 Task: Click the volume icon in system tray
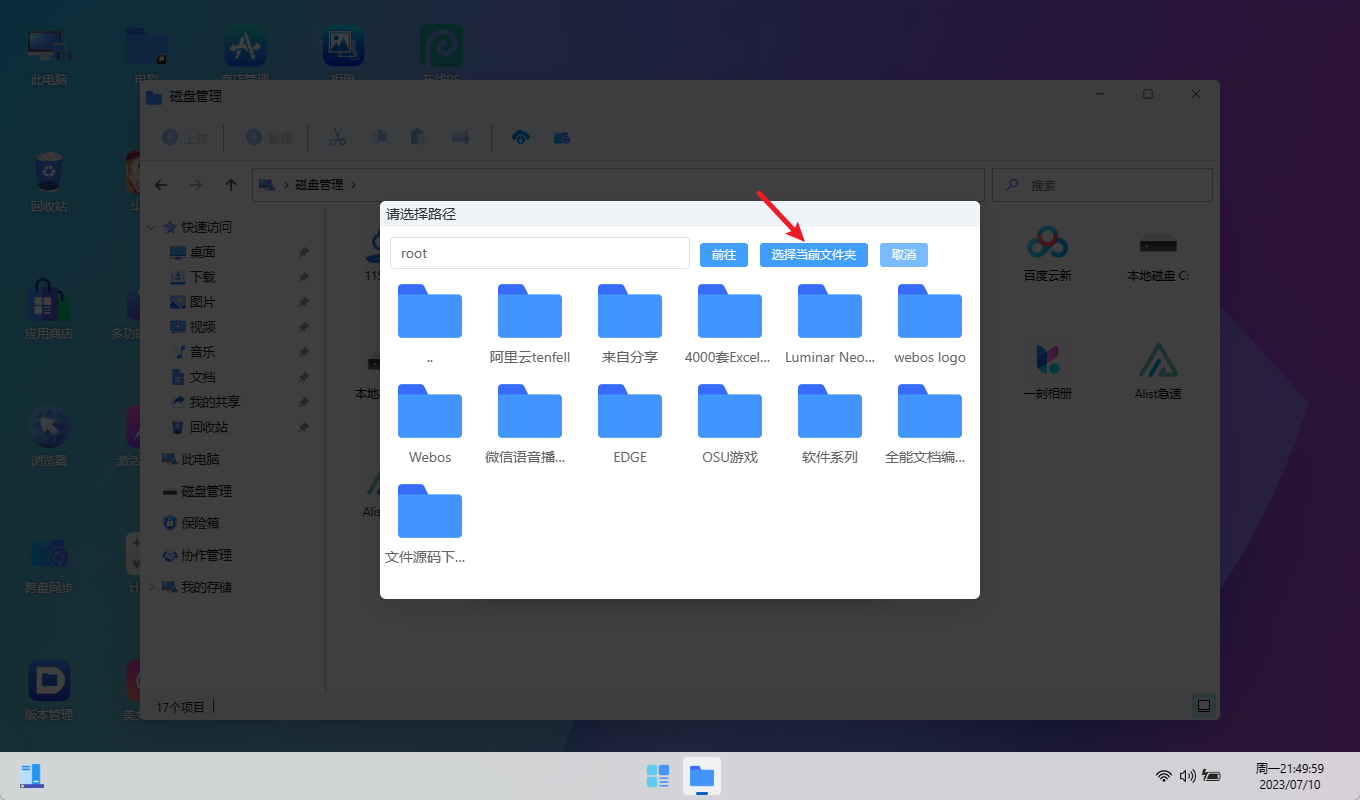(1187, 776)
